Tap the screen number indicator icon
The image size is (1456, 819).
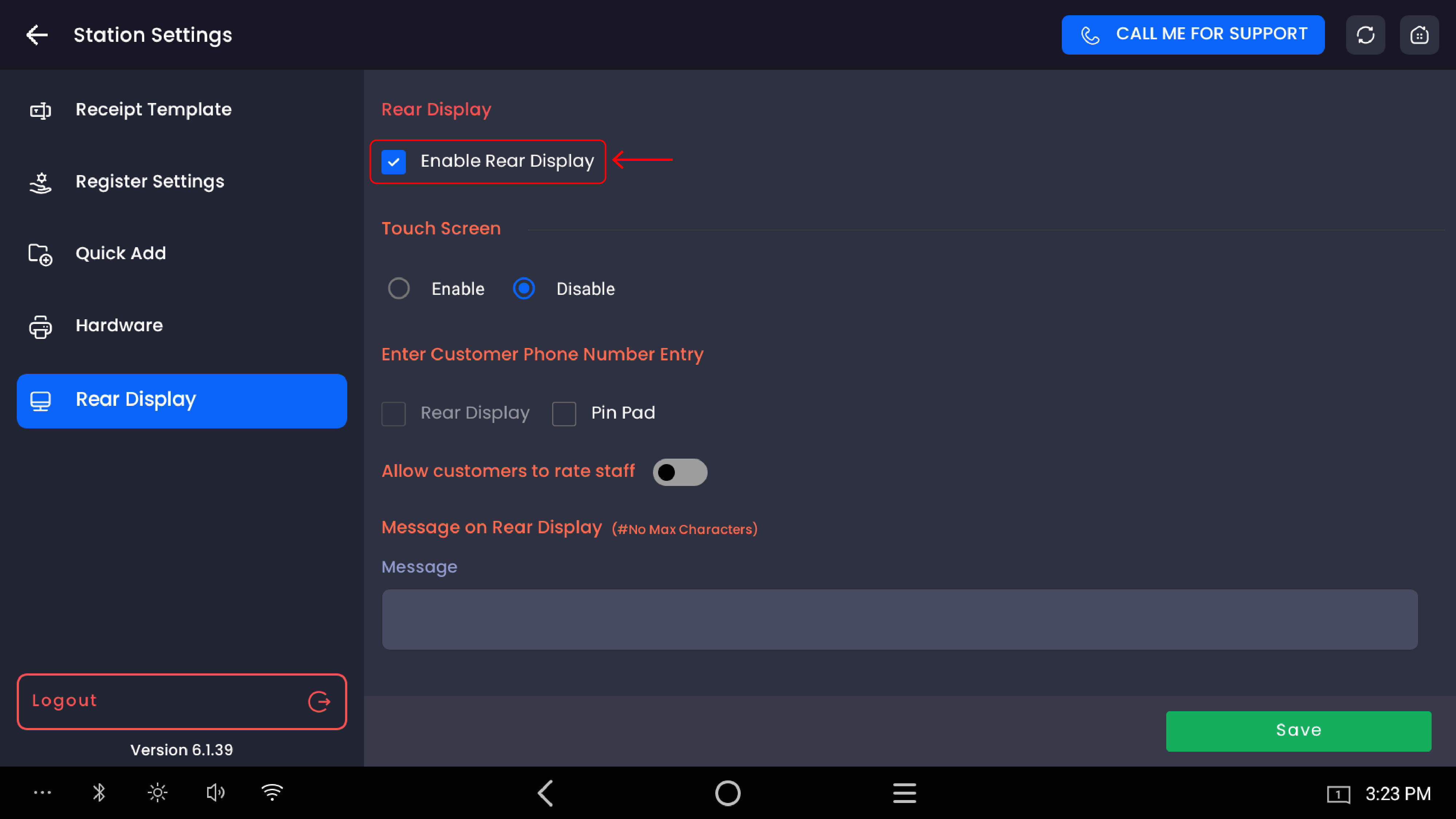pos(1338,794)
